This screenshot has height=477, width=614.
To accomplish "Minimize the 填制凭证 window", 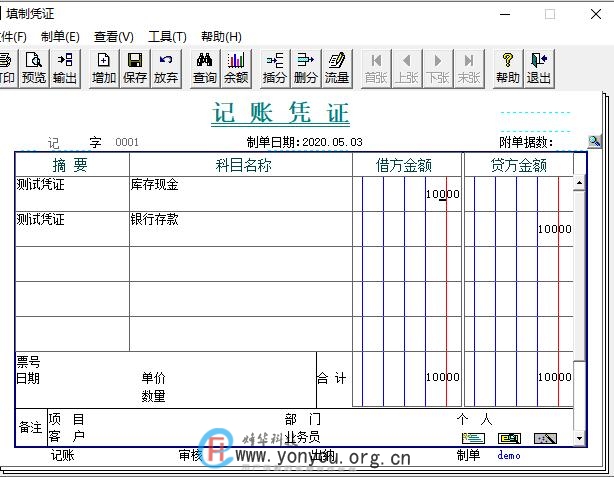I will (x=505, y=14).
